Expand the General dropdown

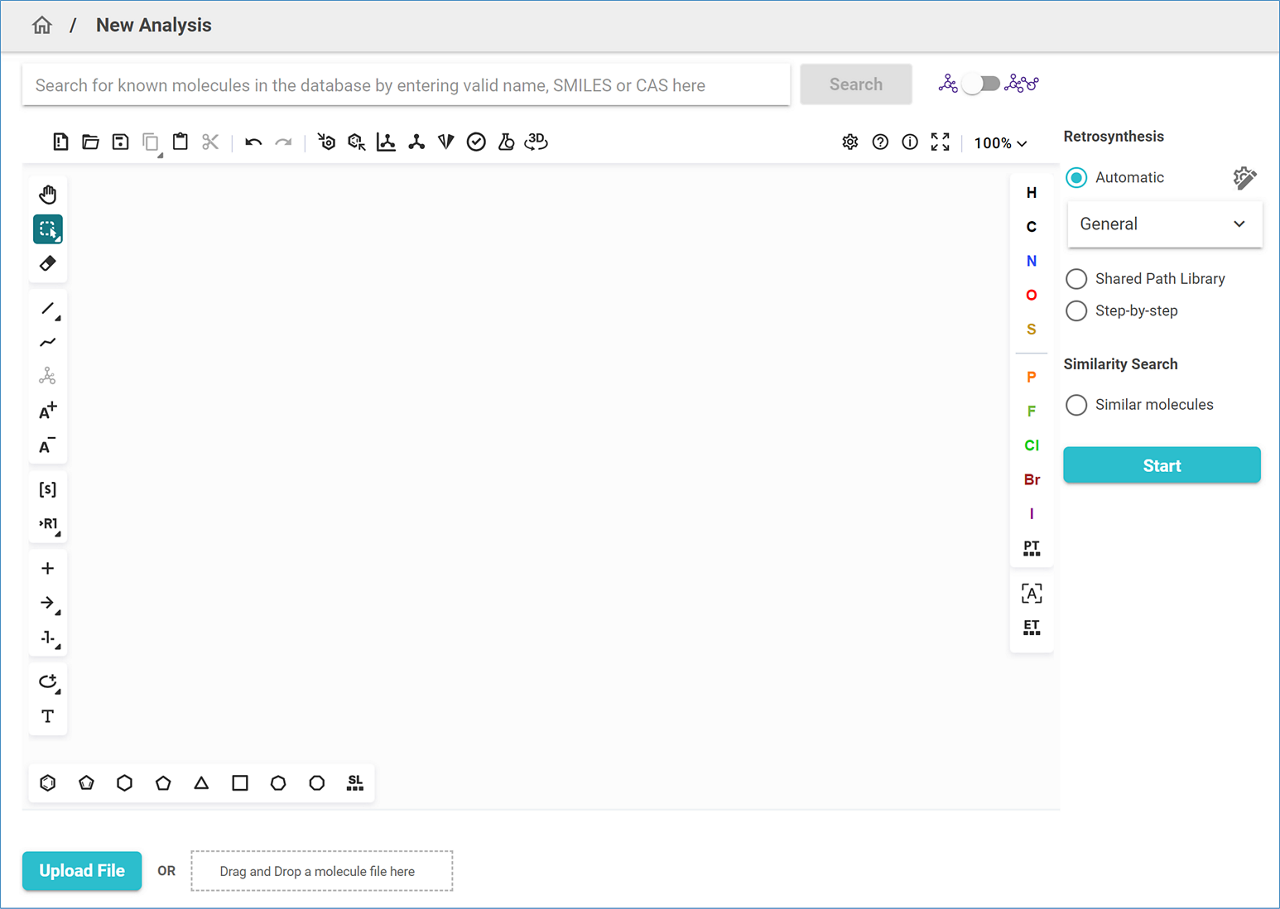(1164, 224)
